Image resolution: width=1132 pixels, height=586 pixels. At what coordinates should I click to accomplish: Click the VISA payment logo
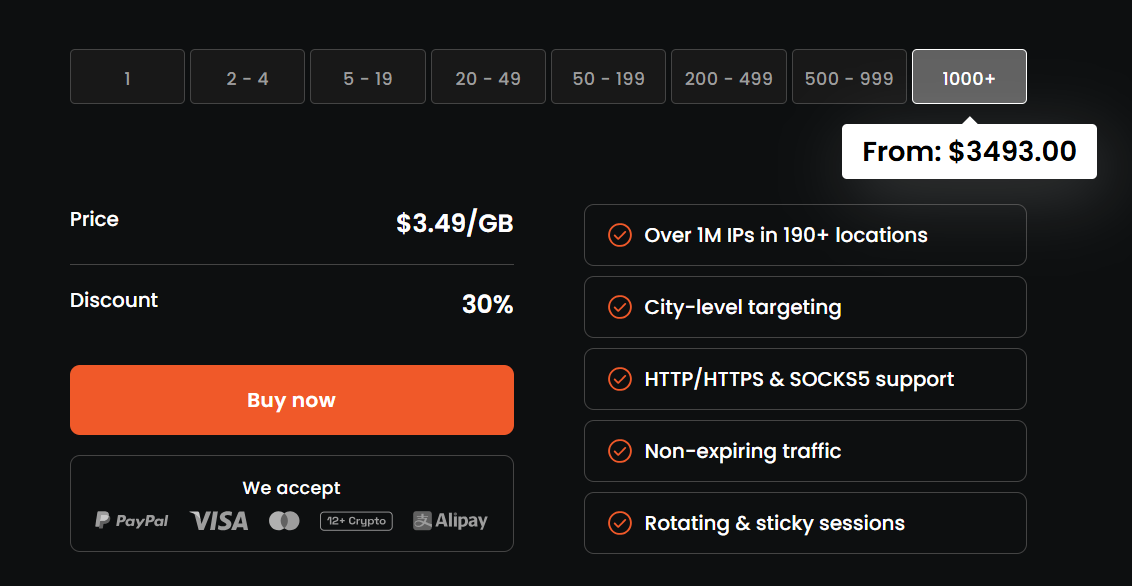tap(219, 520)
